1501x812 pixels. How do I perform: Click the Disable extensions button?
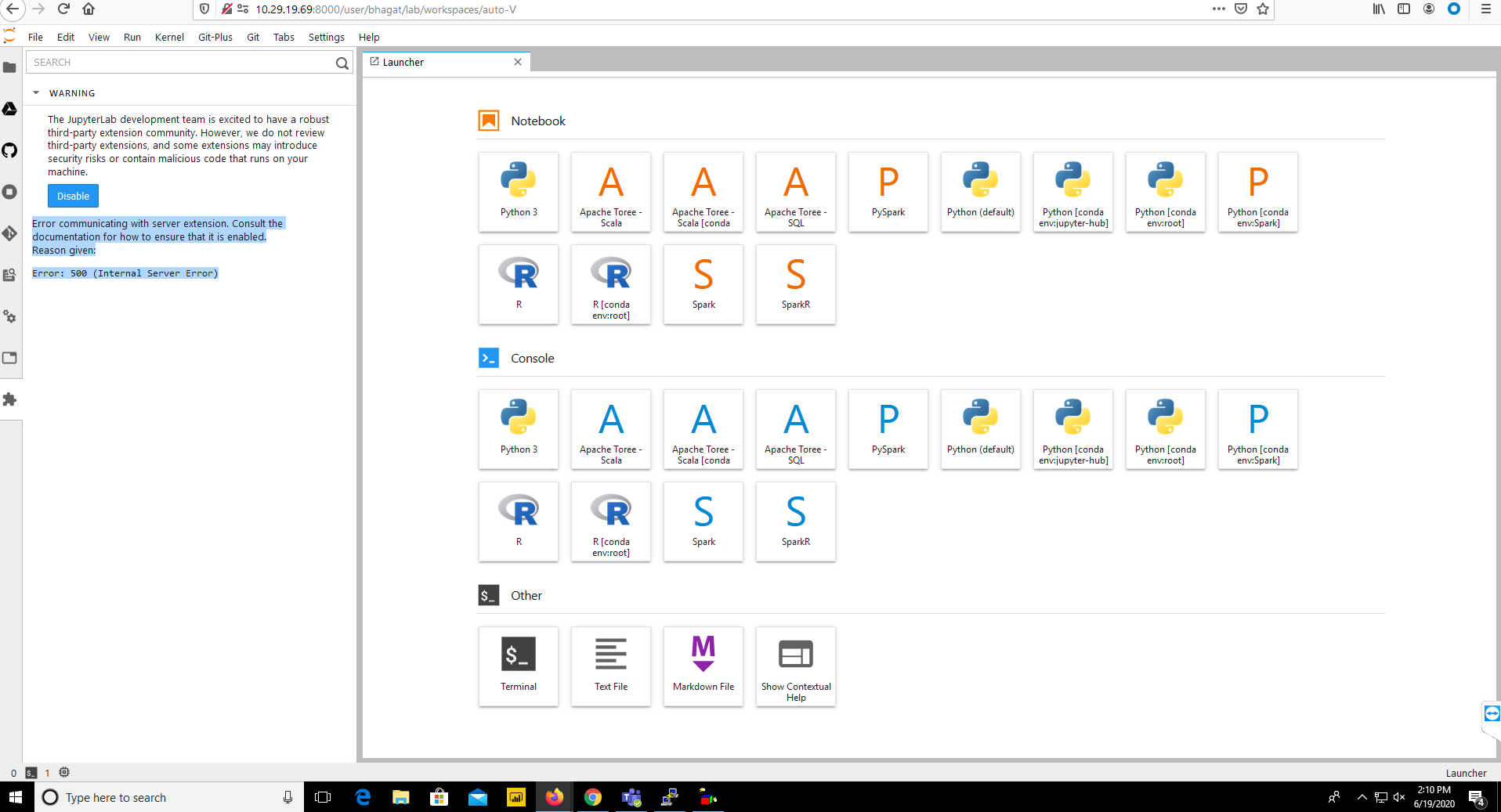point(73,196)
